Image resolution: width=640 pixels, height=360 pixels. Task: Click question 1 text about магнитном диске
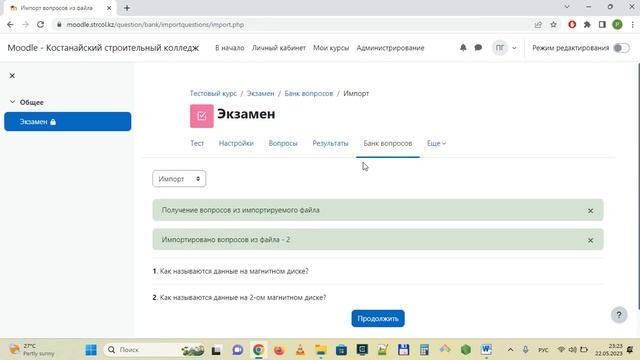[234, 271]
